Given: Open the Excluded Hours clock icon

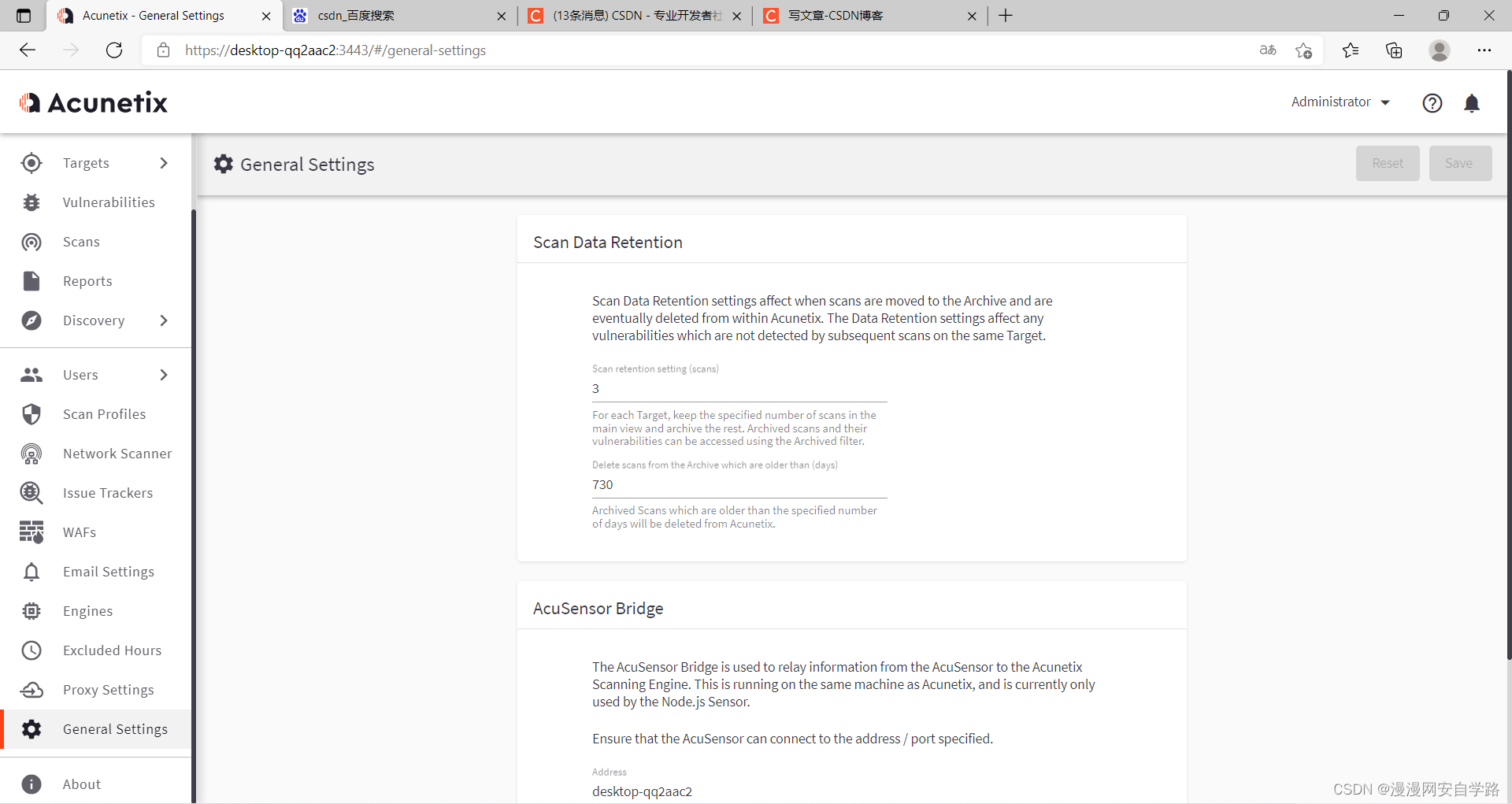Looking at the screenshot, I should point(31,650).
